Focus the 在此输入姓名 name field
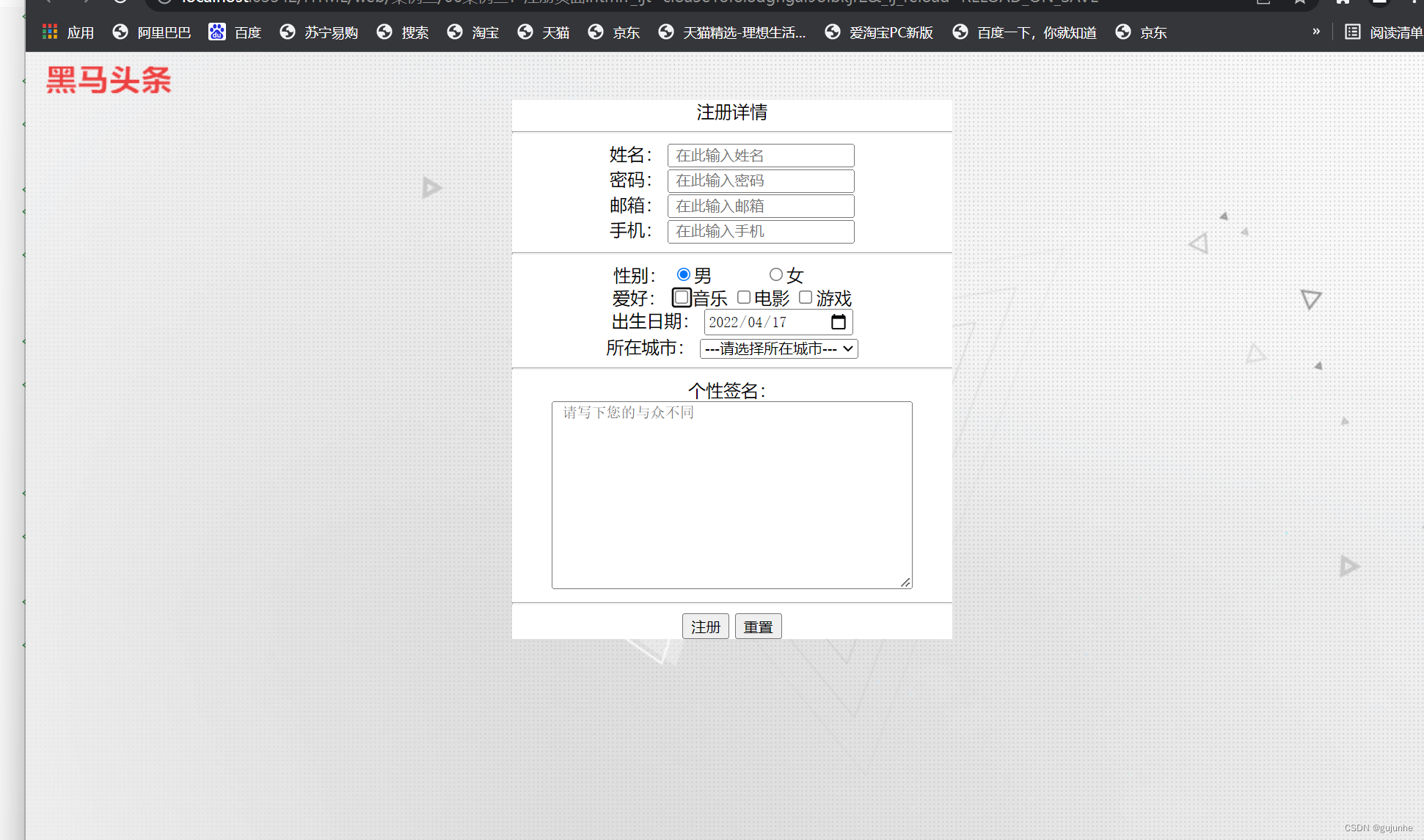Image resolution: width=1424 pixels, height=840 pixels. [x=760, y=156]
